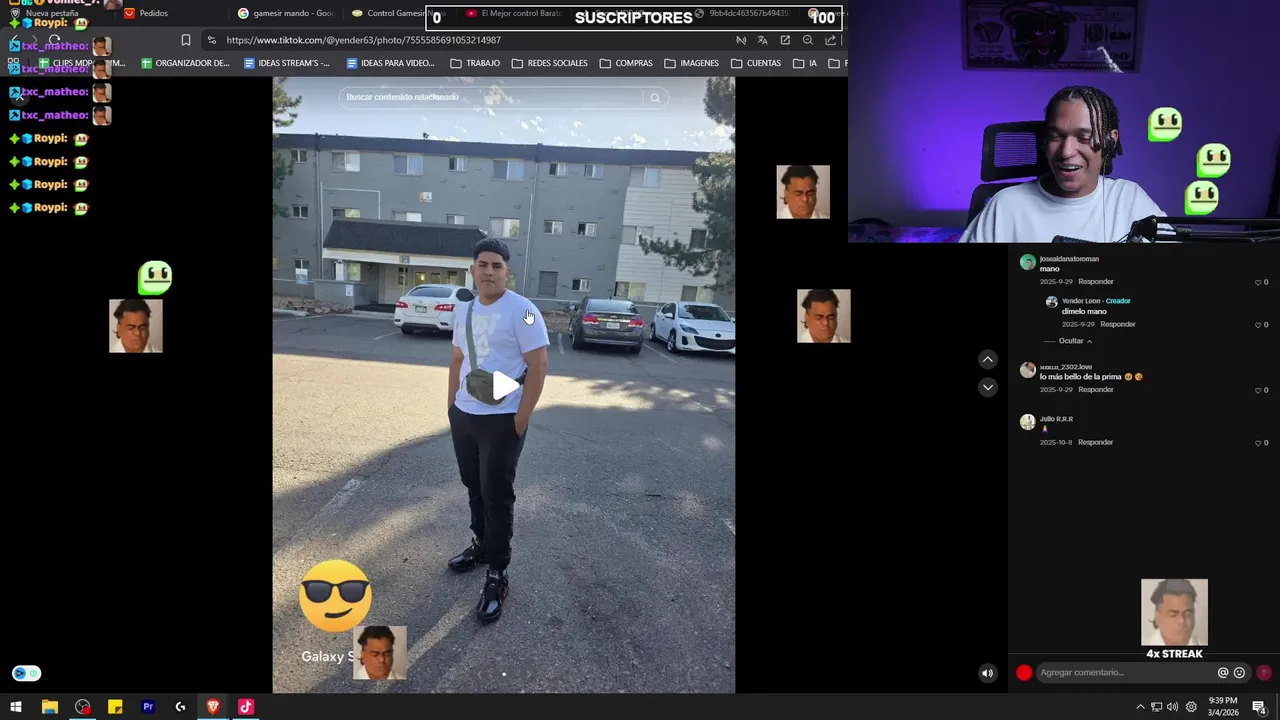Screen dimensions: 1280x720
Task: Like josealdanatoroman's 'mano' comment
Action: tap(1258, 282)
